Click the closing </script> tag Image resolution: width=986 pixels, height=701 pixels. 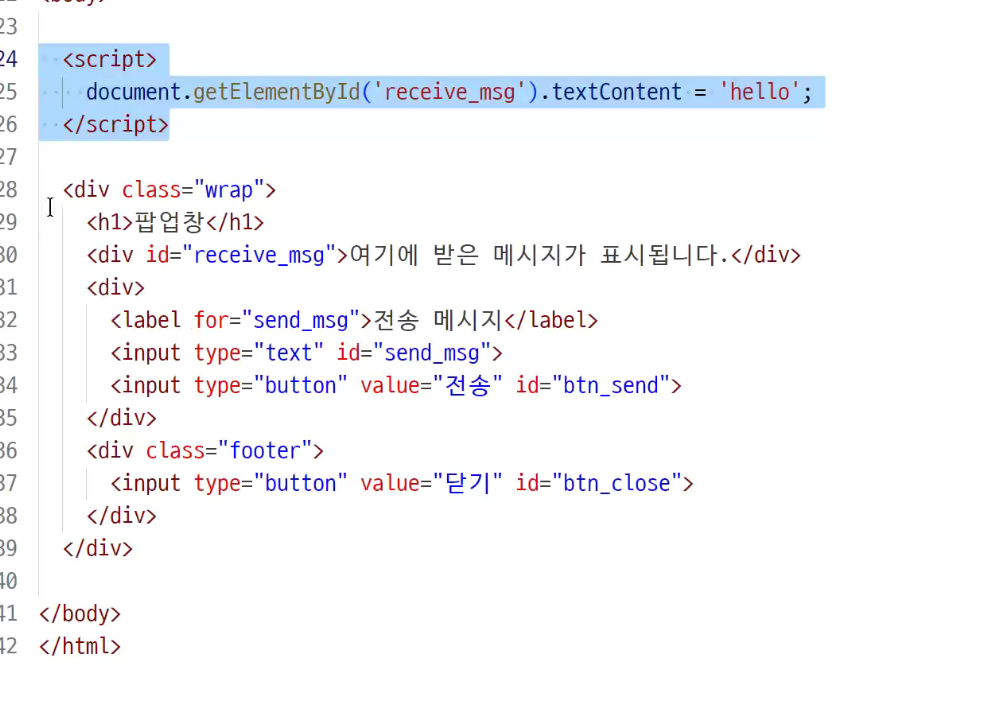[116, 125]
